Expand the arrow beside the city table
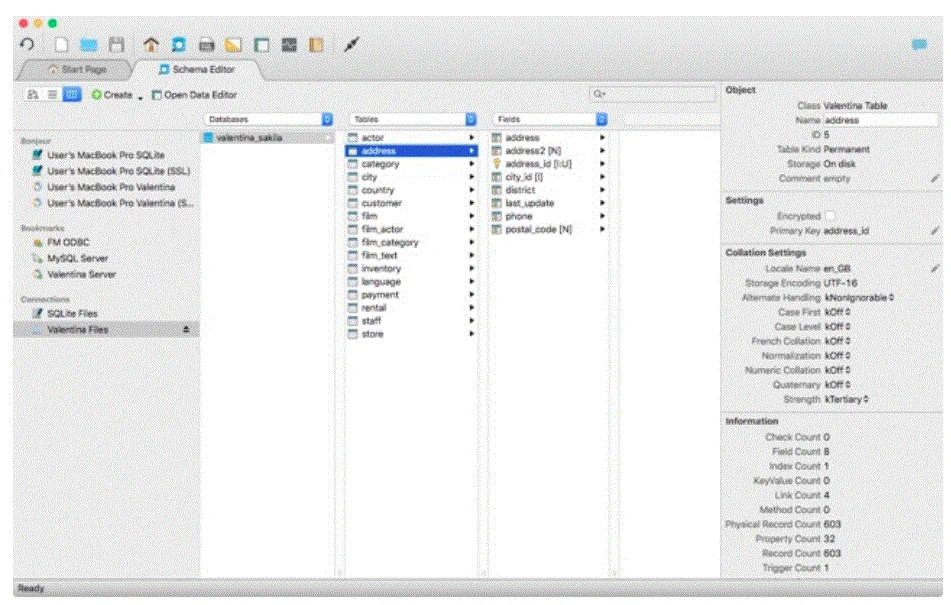 471,177
